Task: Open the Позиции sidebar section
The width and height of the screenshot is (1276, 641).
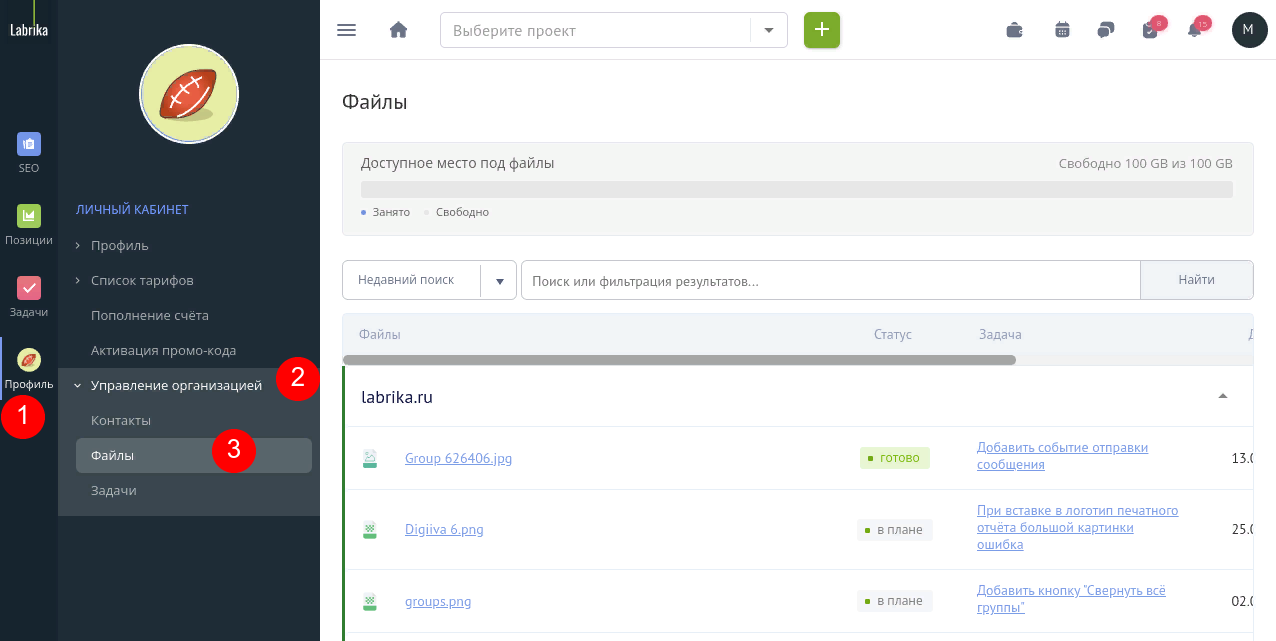Action: 29,225
